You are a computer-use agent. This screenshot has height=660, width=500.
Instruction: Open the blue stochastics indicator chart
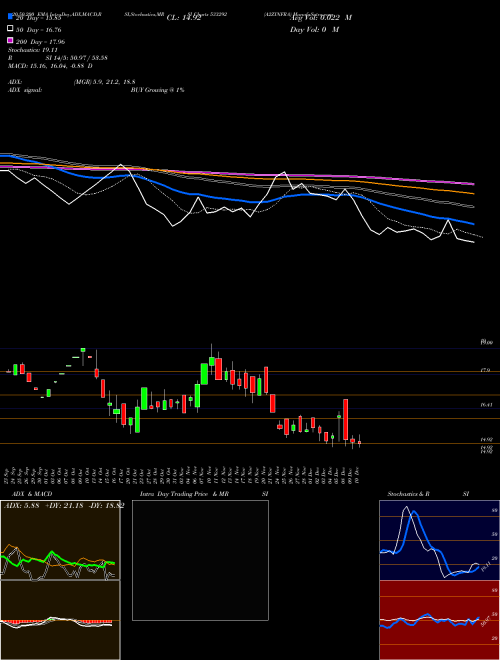coord(439,540)
